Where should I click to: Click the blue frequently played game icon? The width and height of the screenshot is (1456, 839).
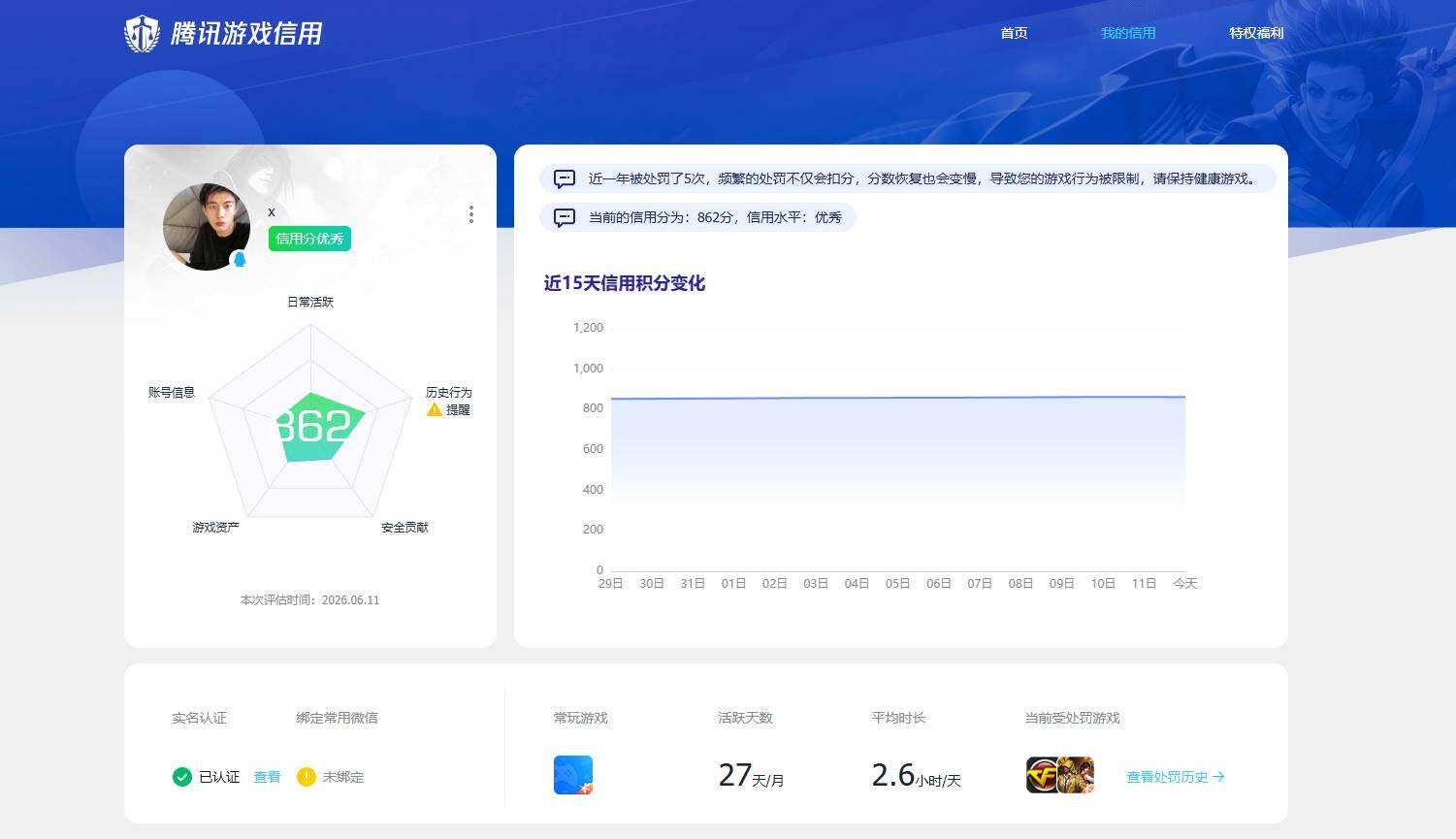(x=573, y=775)
